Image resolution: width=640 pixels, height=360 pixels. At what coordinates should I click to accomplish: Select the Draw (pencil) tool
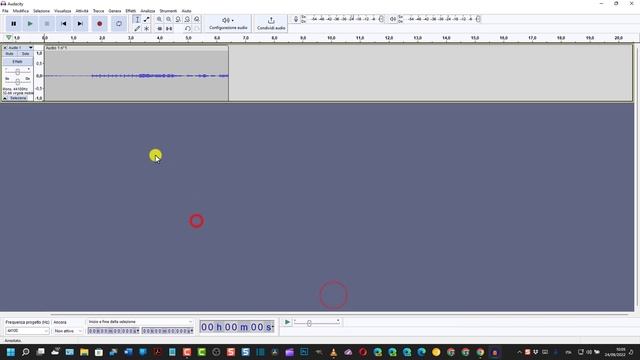(x=137, y=29)
